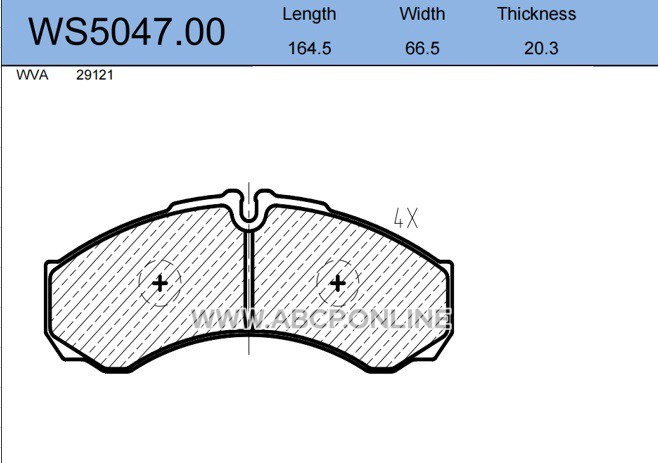Click the Thickness column header

(537, 14)
